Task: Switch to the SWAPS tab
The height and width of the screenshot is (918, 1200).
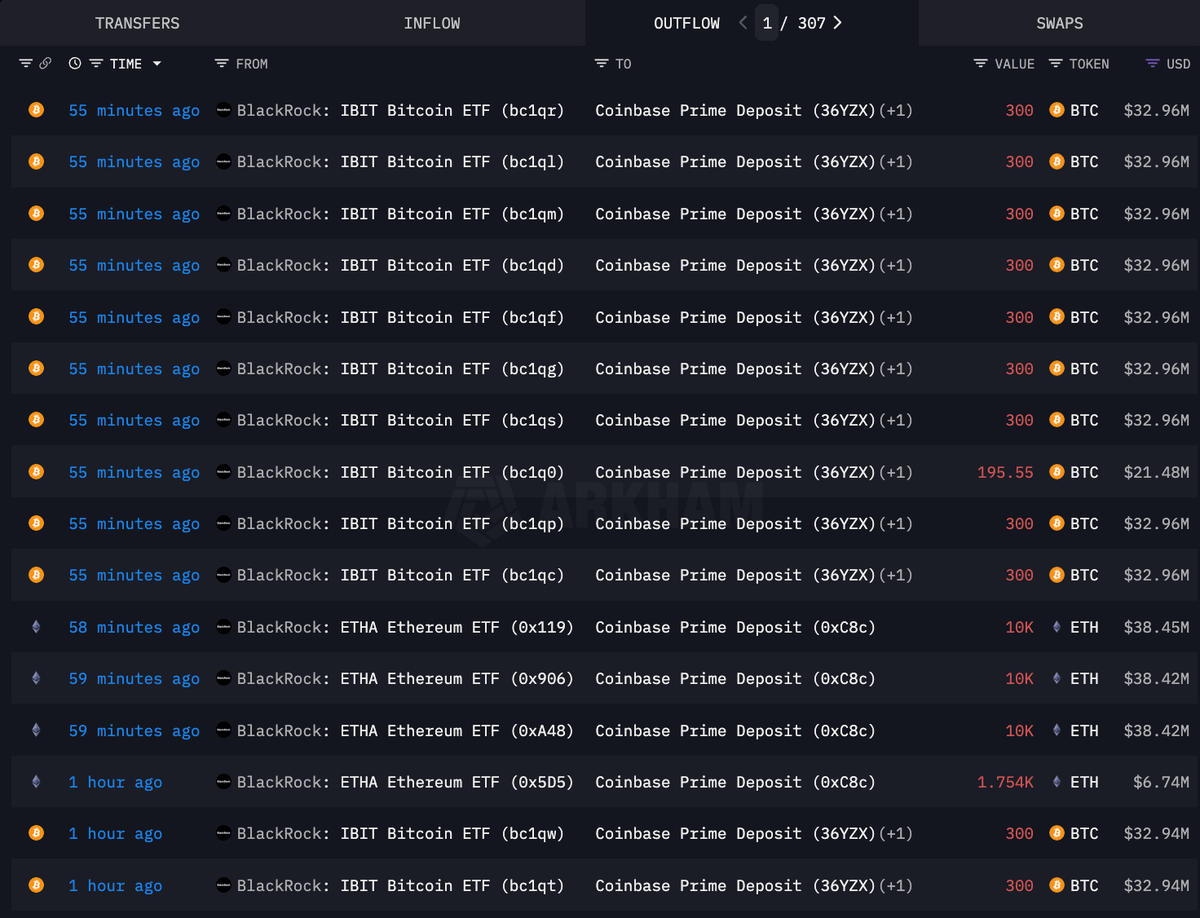Action: click(1059, 23)
